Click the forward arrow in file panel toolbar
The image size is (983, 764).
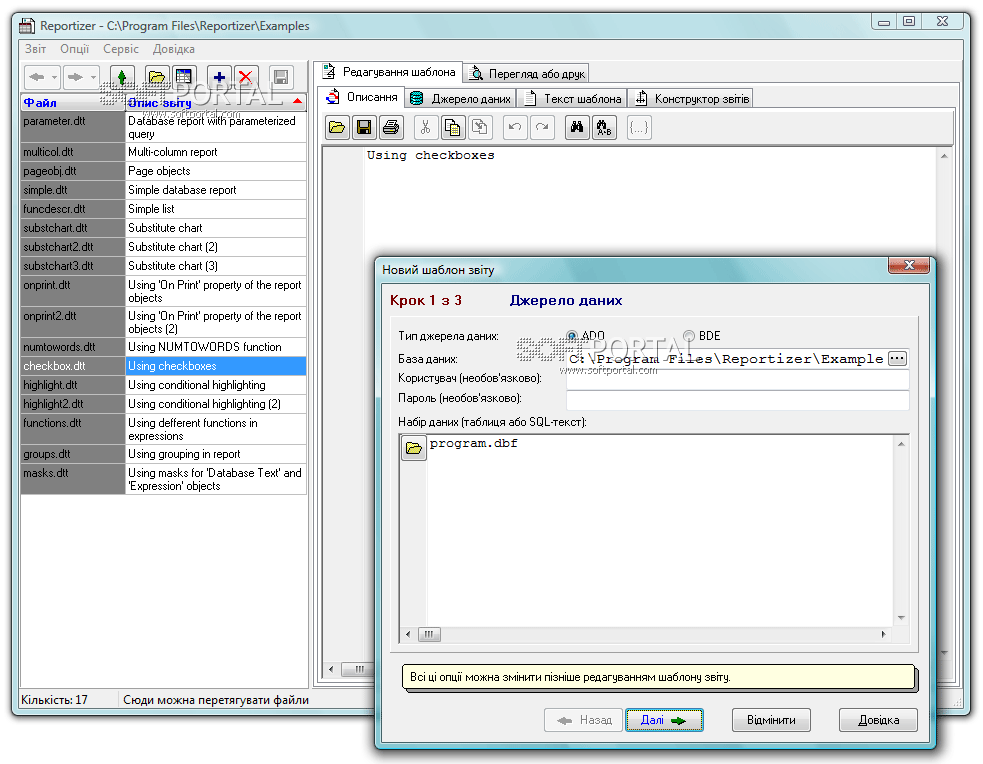[x=75, y=77]
